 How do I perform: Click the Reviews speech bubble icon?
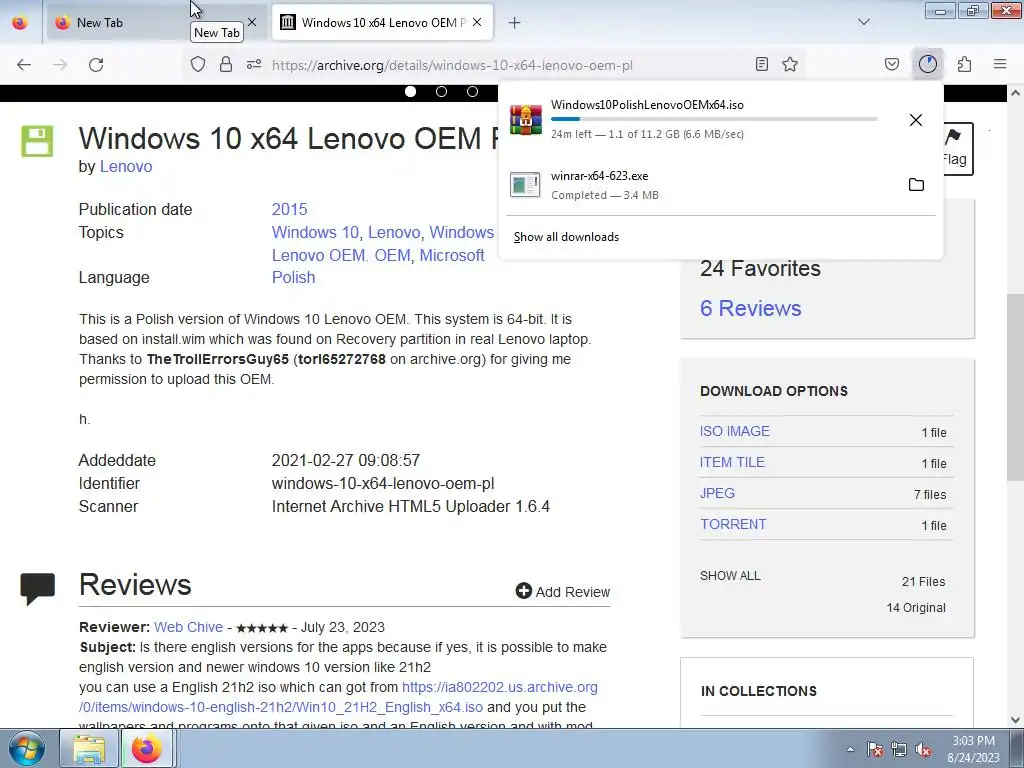point(37,588)
